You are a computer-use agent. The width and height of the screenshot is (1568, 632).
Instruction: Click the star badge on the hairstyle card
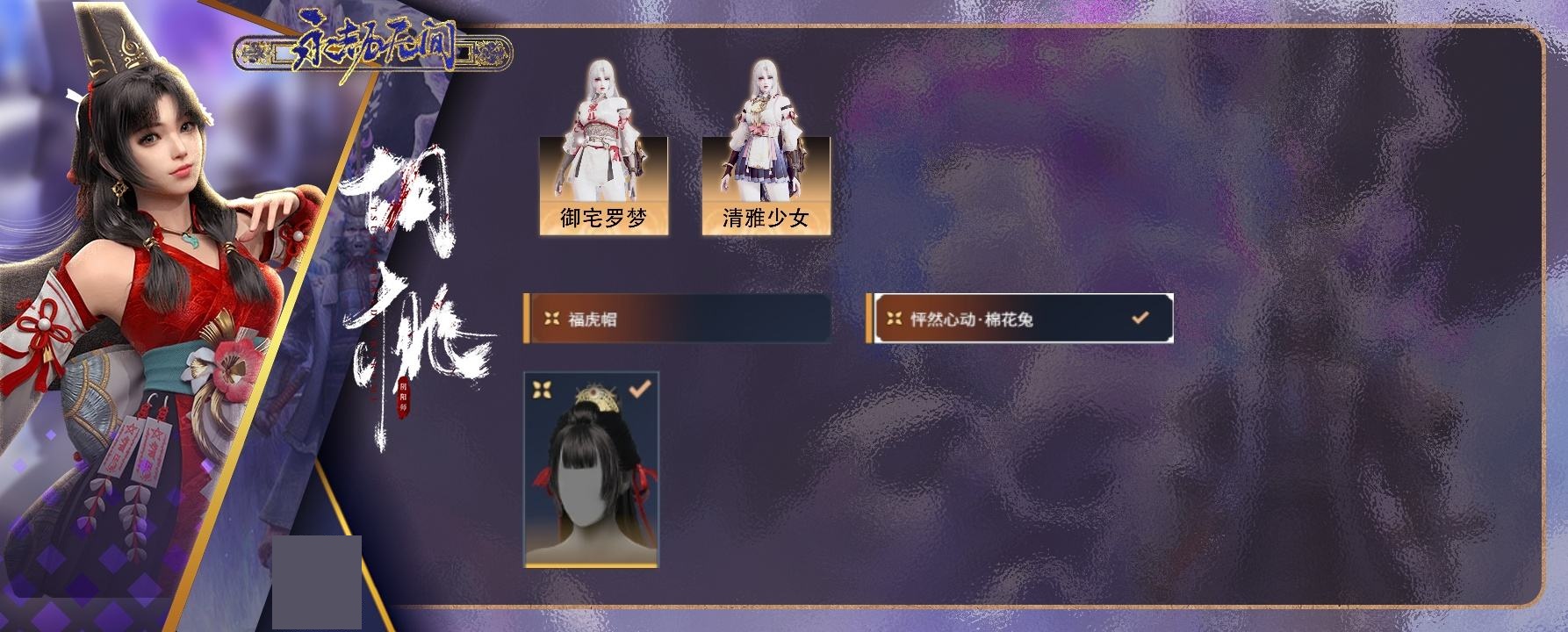click(x=543, y=389)
